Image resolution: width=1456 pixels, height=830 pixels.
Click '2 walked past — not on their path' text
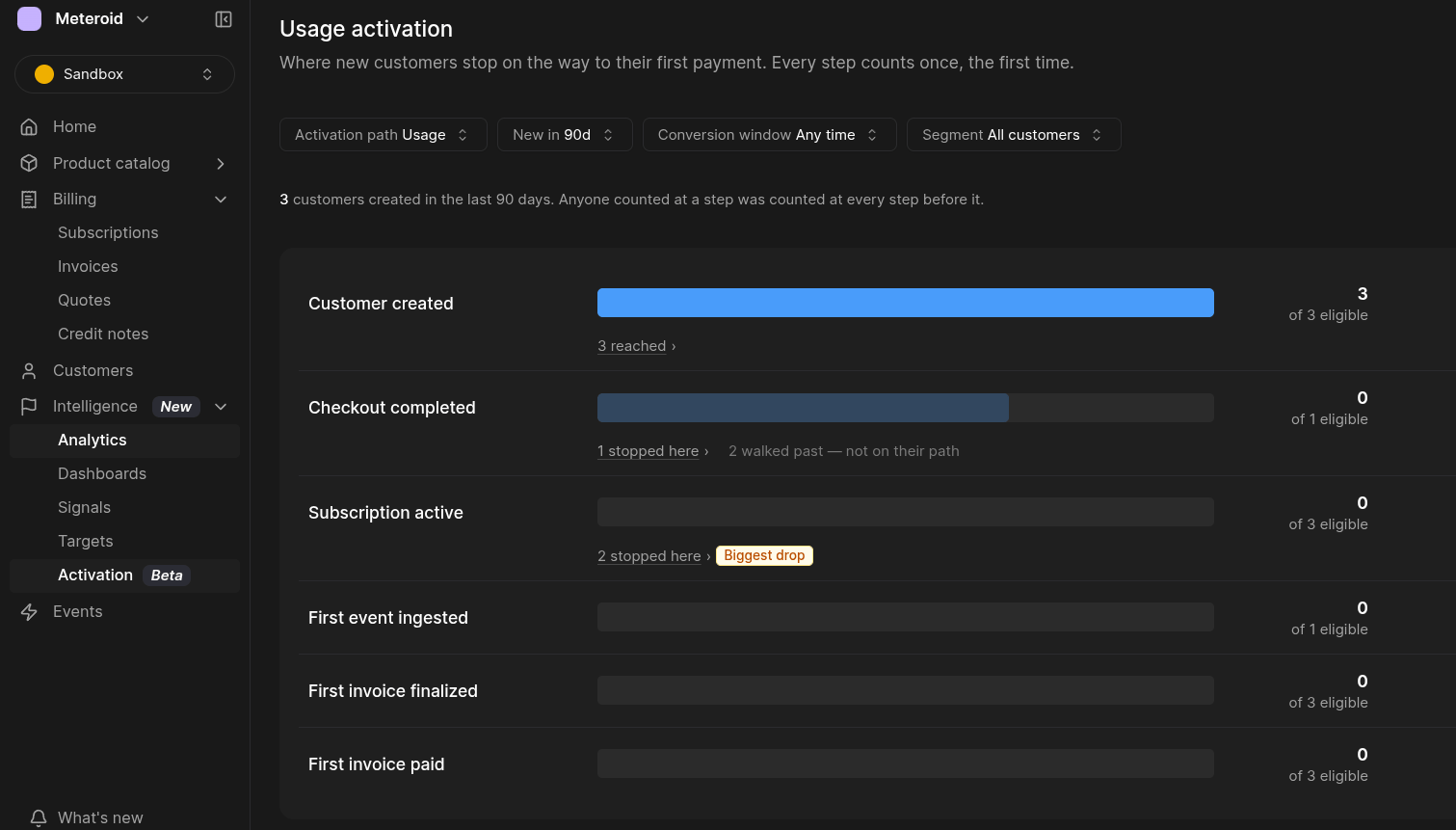tap(844, 451)
